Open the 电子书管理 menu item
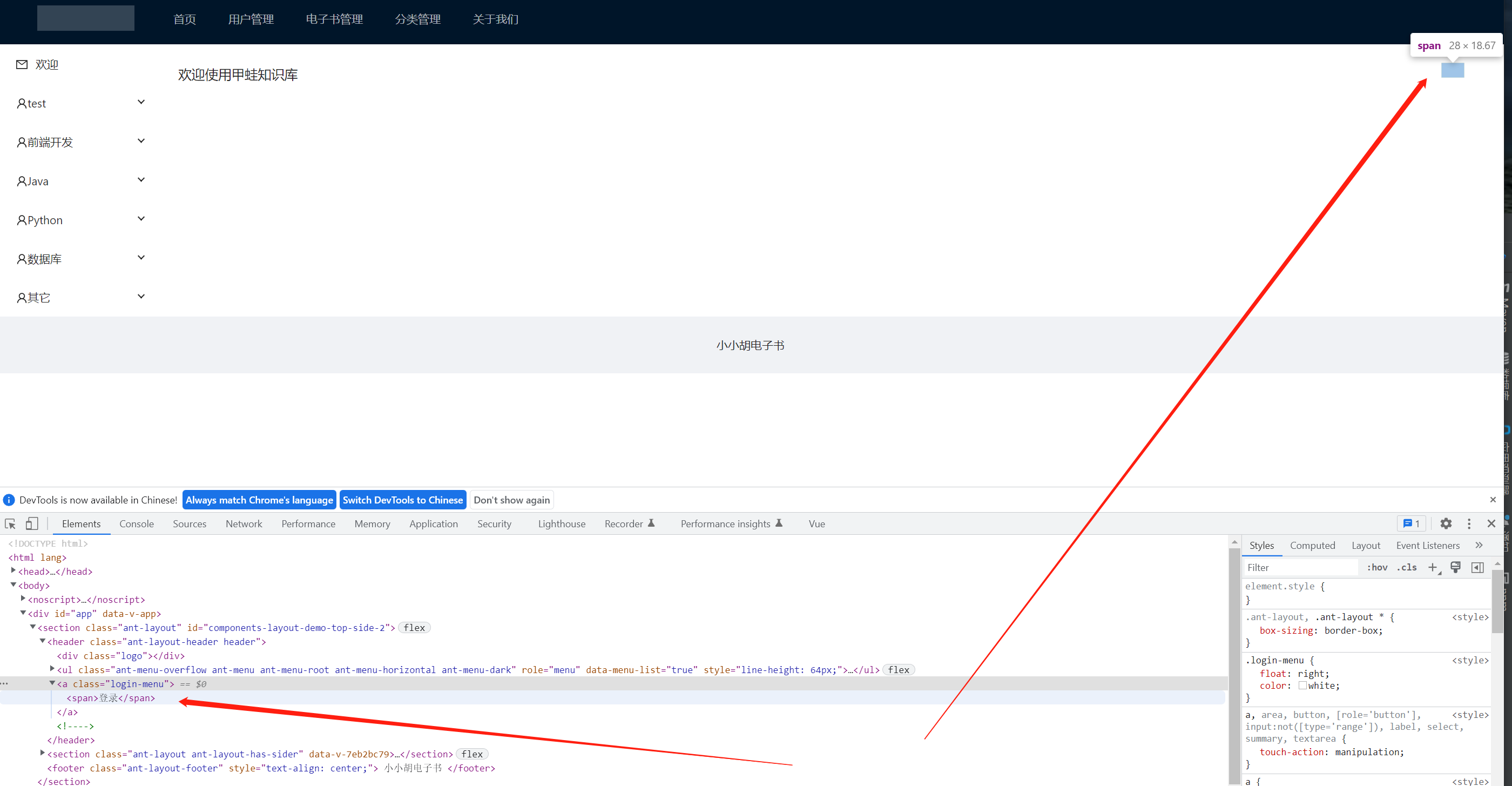 pyautogui.click(x=334, y=19)
